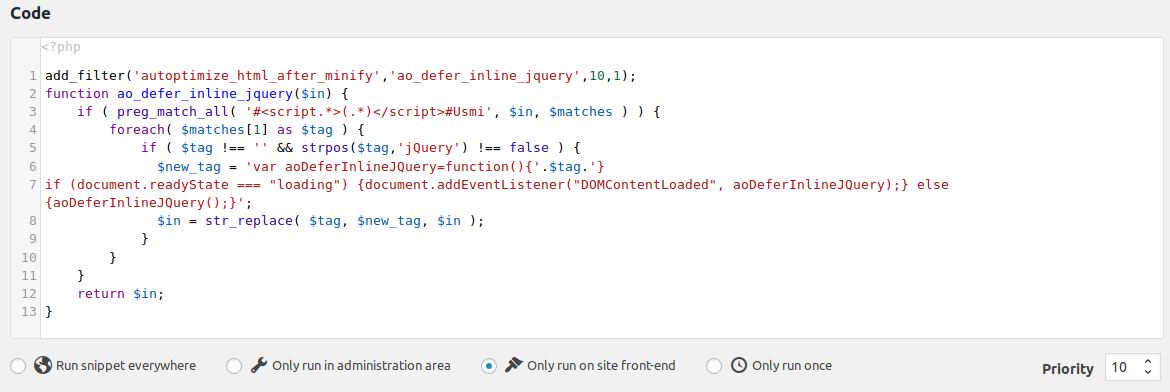Viewport: 1170px width, 392px height.
Task: Click line number 1 in the gutter
Action: click(33, 76)
